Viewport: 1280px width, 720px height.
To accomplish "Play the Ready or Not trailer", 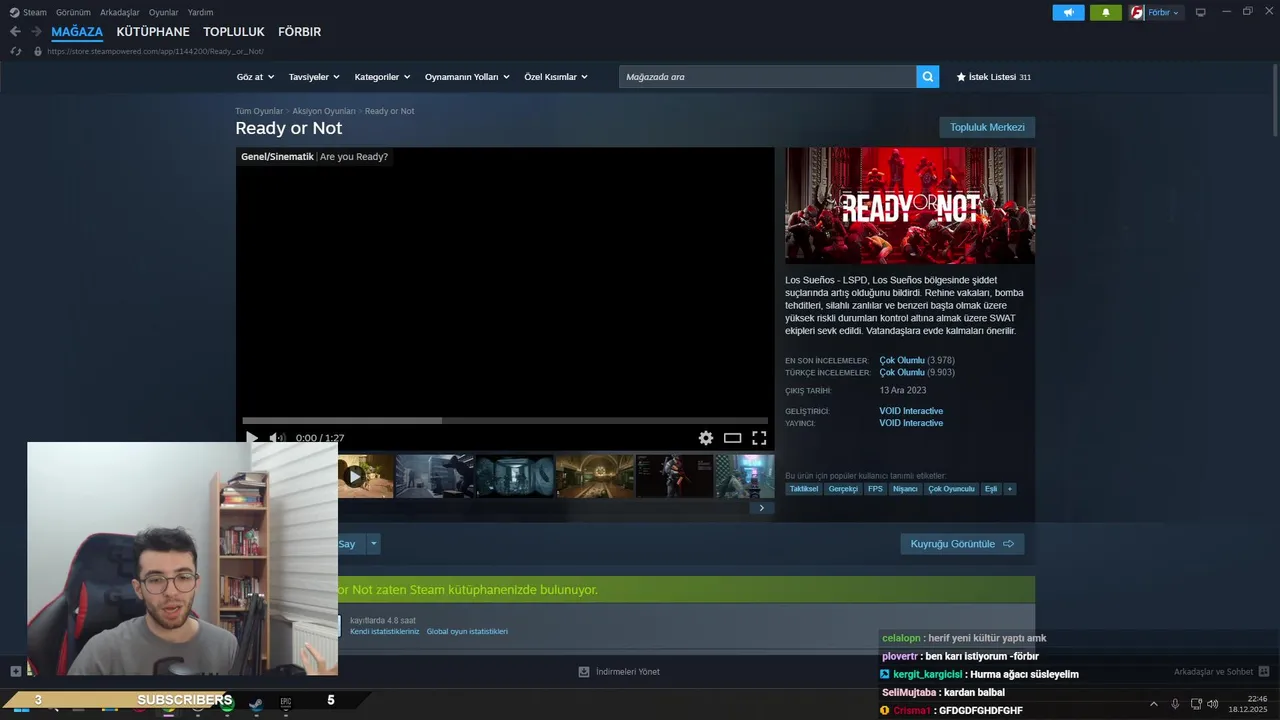I will tap(252, 438).
